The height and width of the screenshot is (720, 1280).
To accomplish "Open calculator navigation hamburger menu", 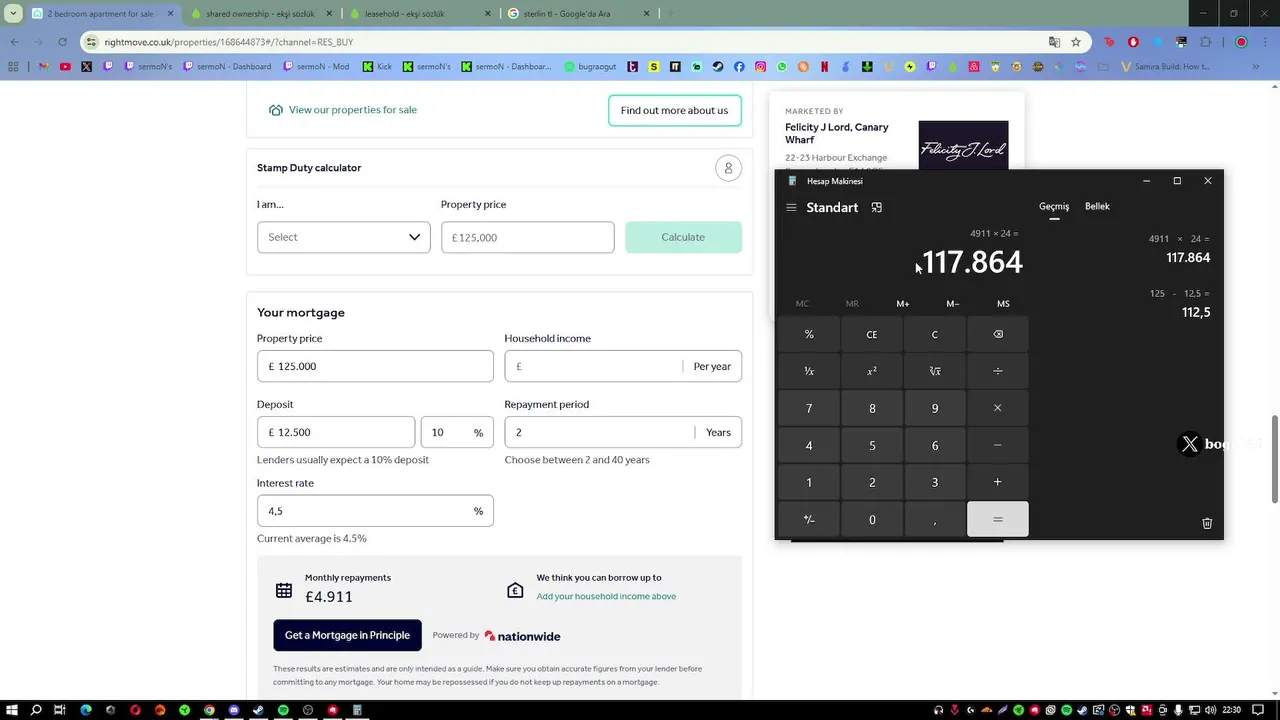I will pos(791,207).
